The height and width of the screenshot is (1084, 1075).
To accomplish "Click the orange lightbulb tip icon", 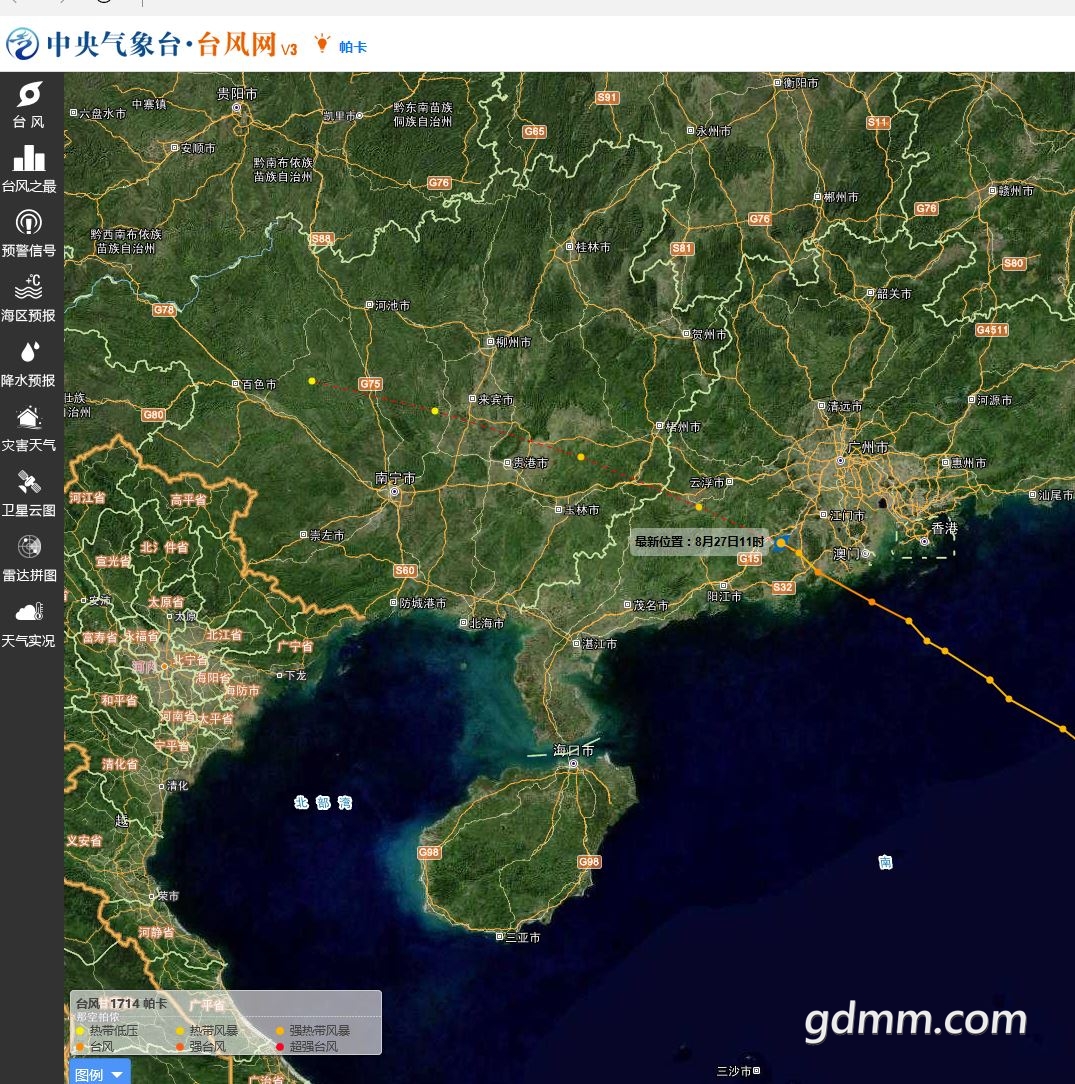I will point(321,44).
